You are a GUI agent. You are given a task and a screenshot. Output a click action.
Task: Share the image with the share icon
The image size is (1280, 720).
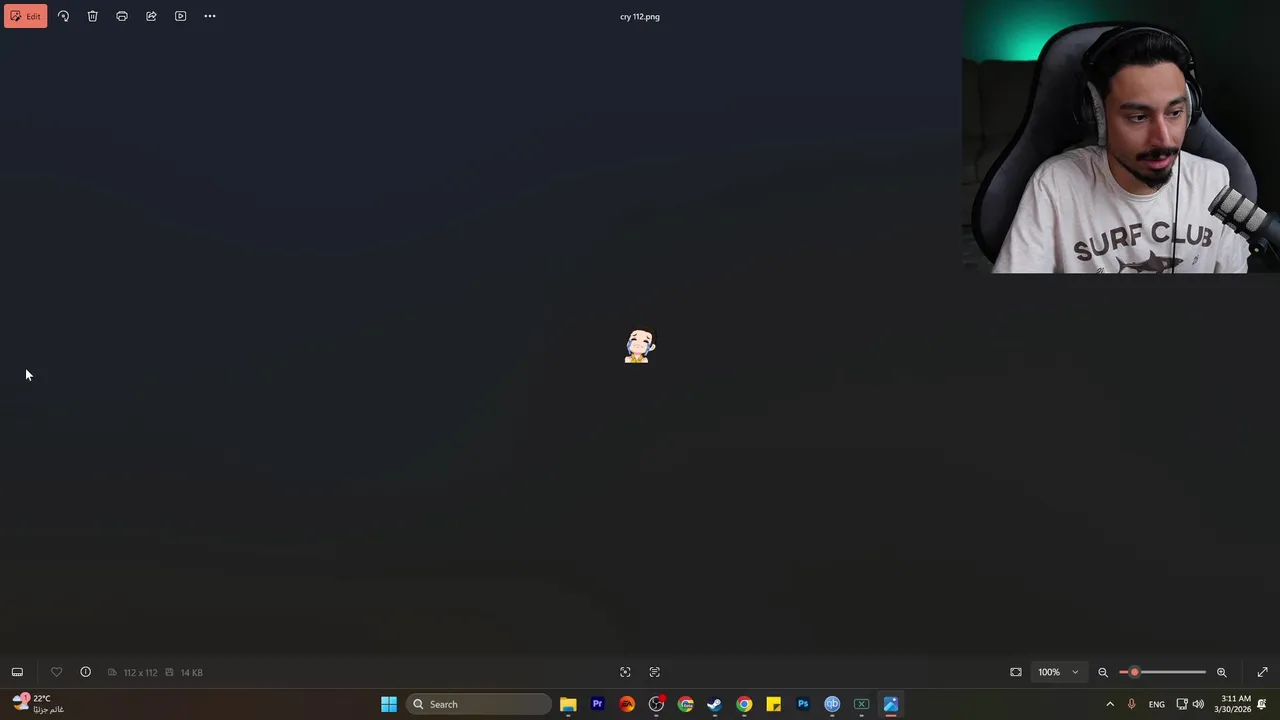151,16
